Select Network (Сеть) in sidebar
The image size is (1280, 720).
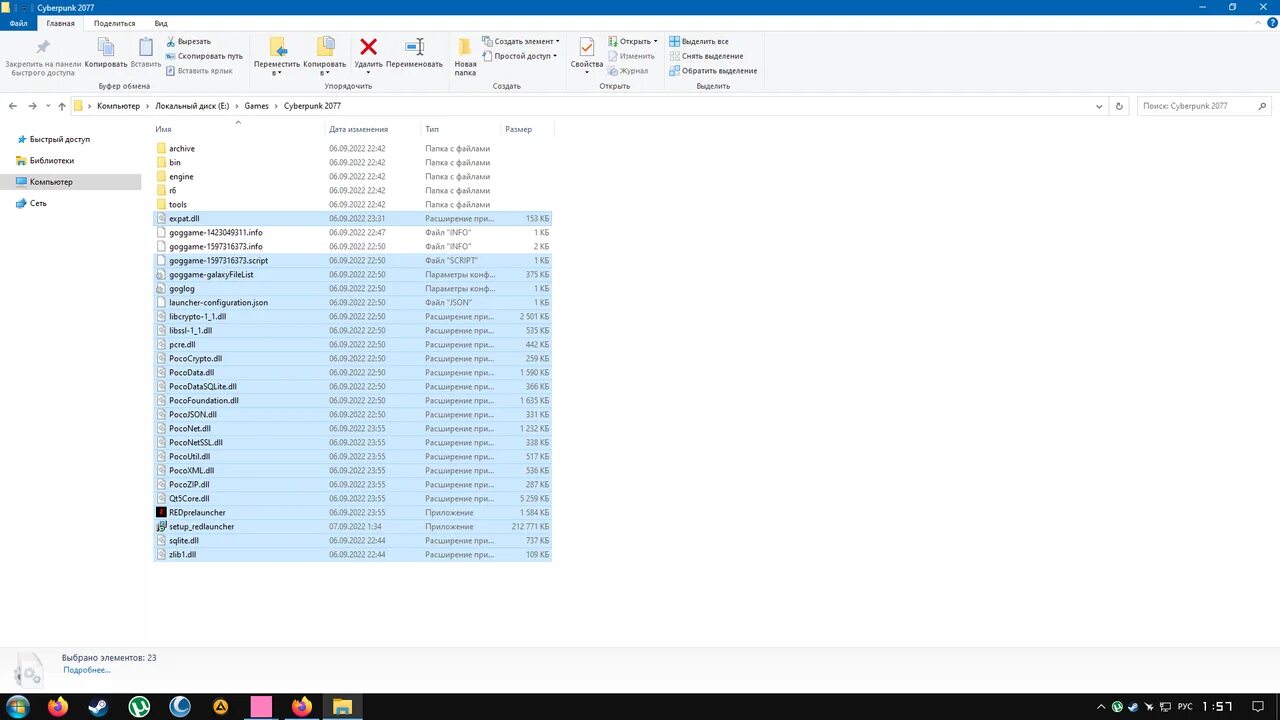pos(31,203)
